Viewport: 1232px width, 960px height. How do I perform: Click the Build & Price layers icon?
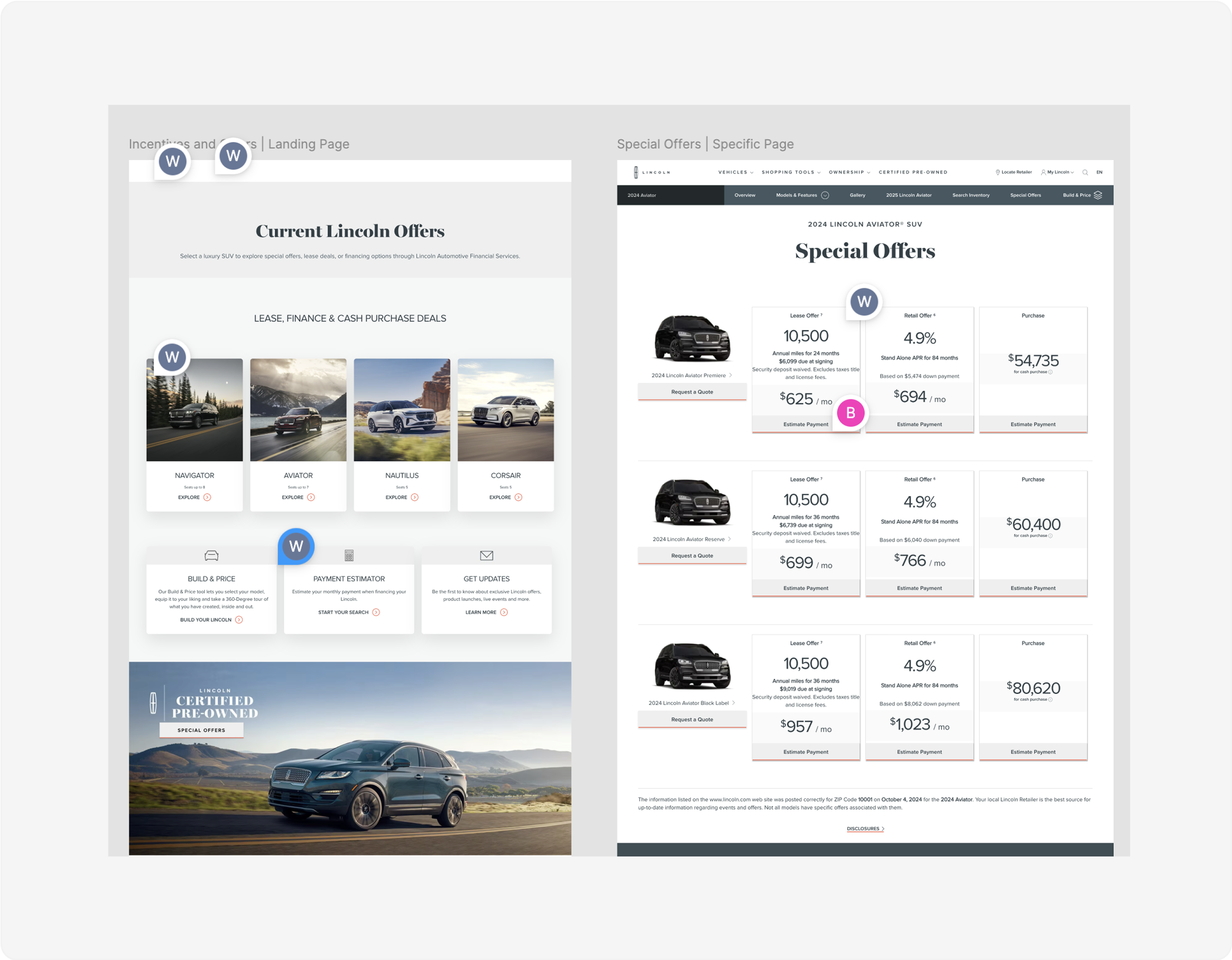tap(1098, 195)
